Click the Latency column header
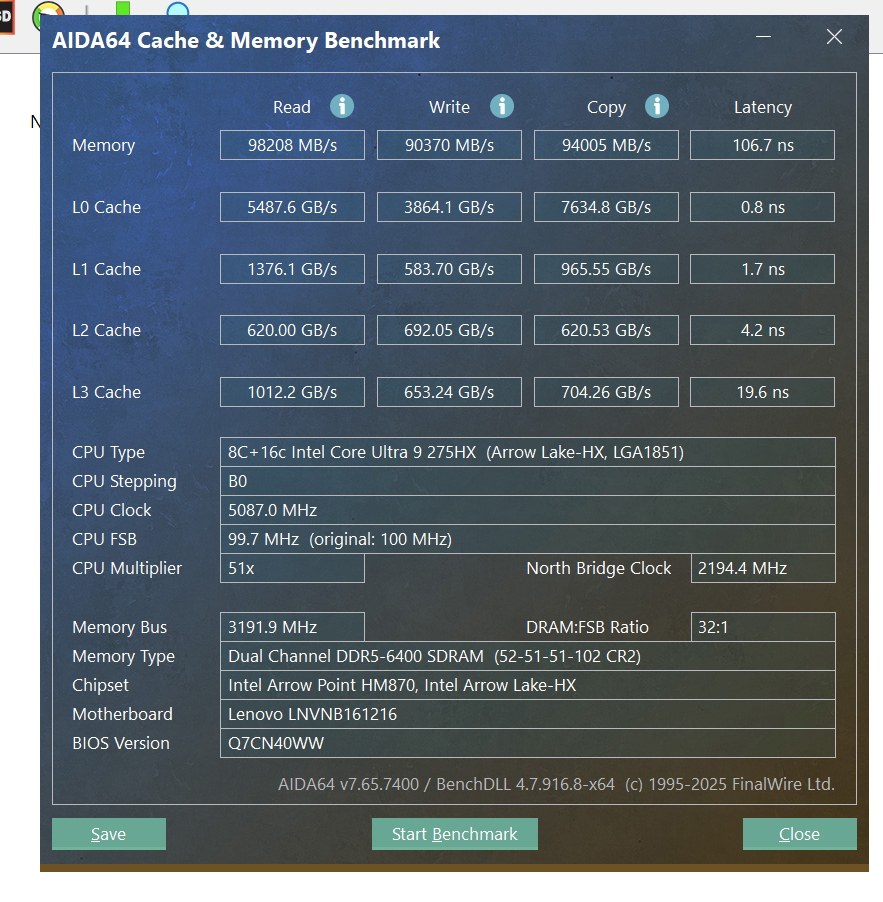This screenshot has height=902, width=883. [x=763, y=108]
